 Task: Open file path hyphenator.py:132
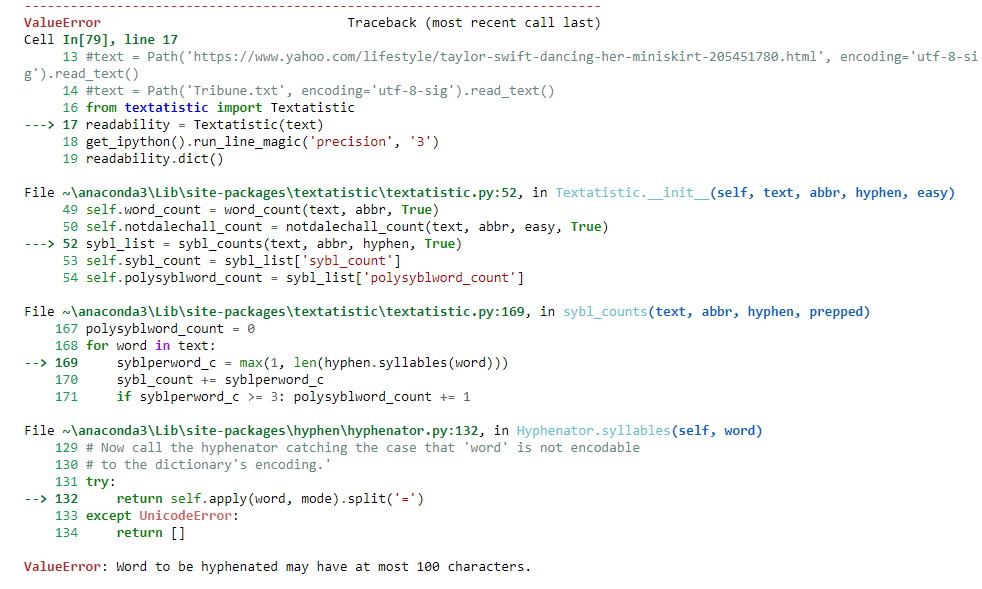(x=266, y=430)
